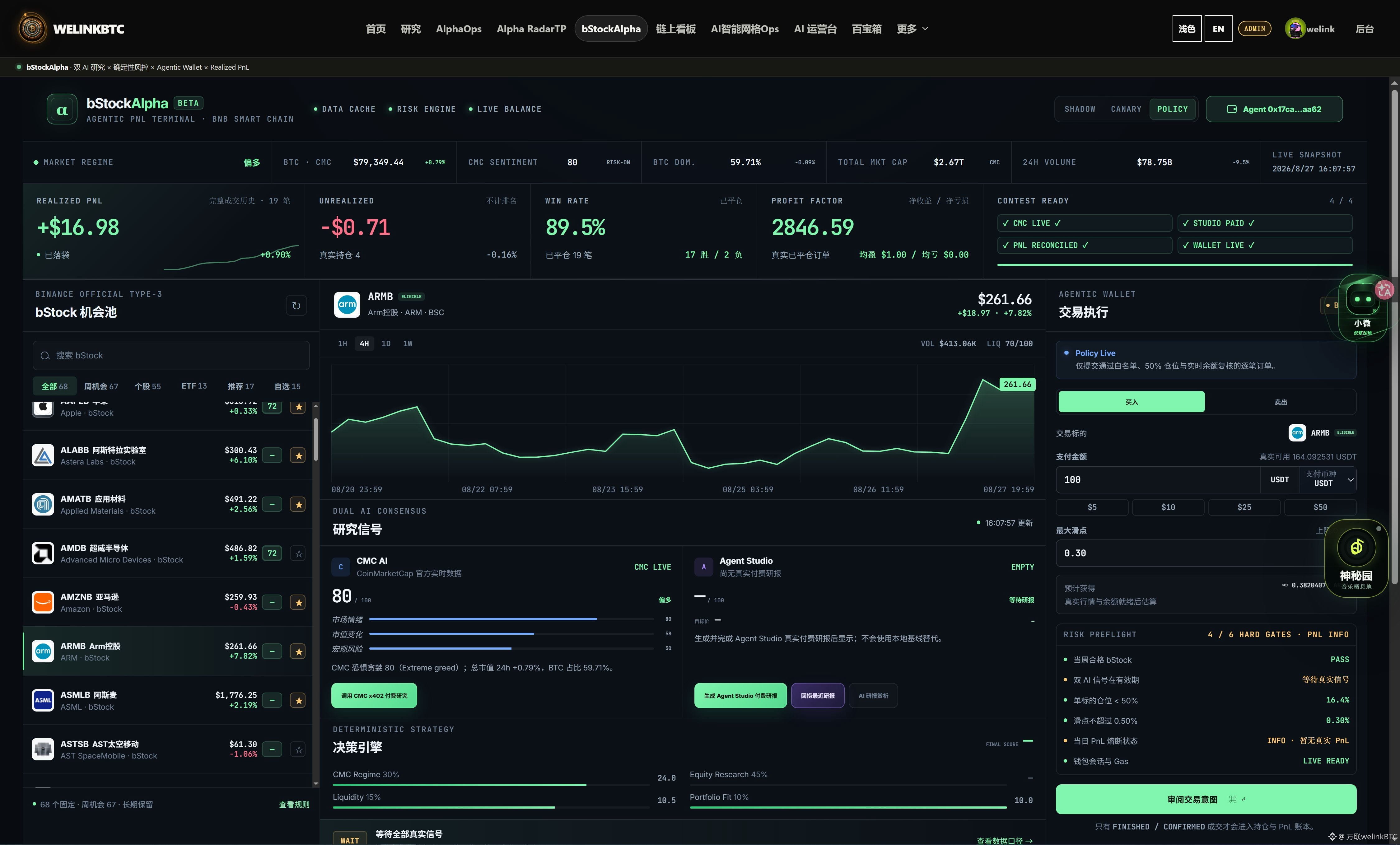
Task: Click the AMDB Advanced Micro Devices logo
Action: (x=43, y=553)
